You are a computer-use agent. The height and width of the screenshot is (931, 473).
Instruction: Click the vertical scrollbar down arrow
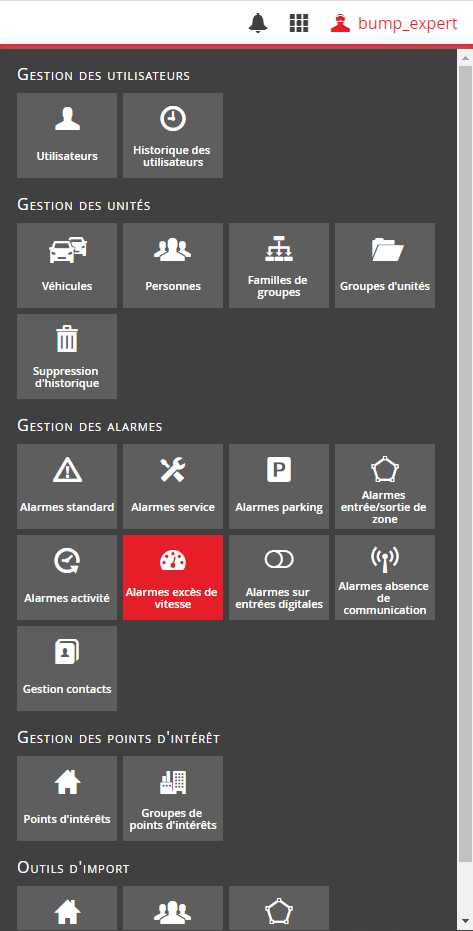tap(465, 922)
